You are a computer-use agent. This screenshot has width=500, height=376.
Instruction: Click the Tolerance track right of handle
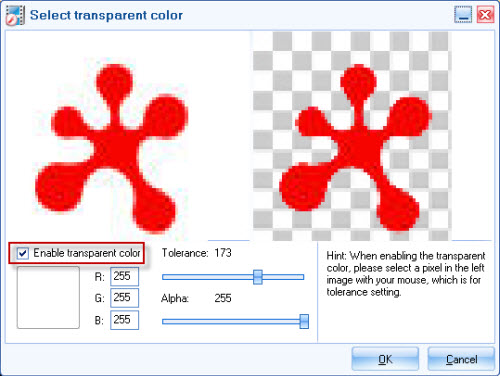[x=283, y=277]
